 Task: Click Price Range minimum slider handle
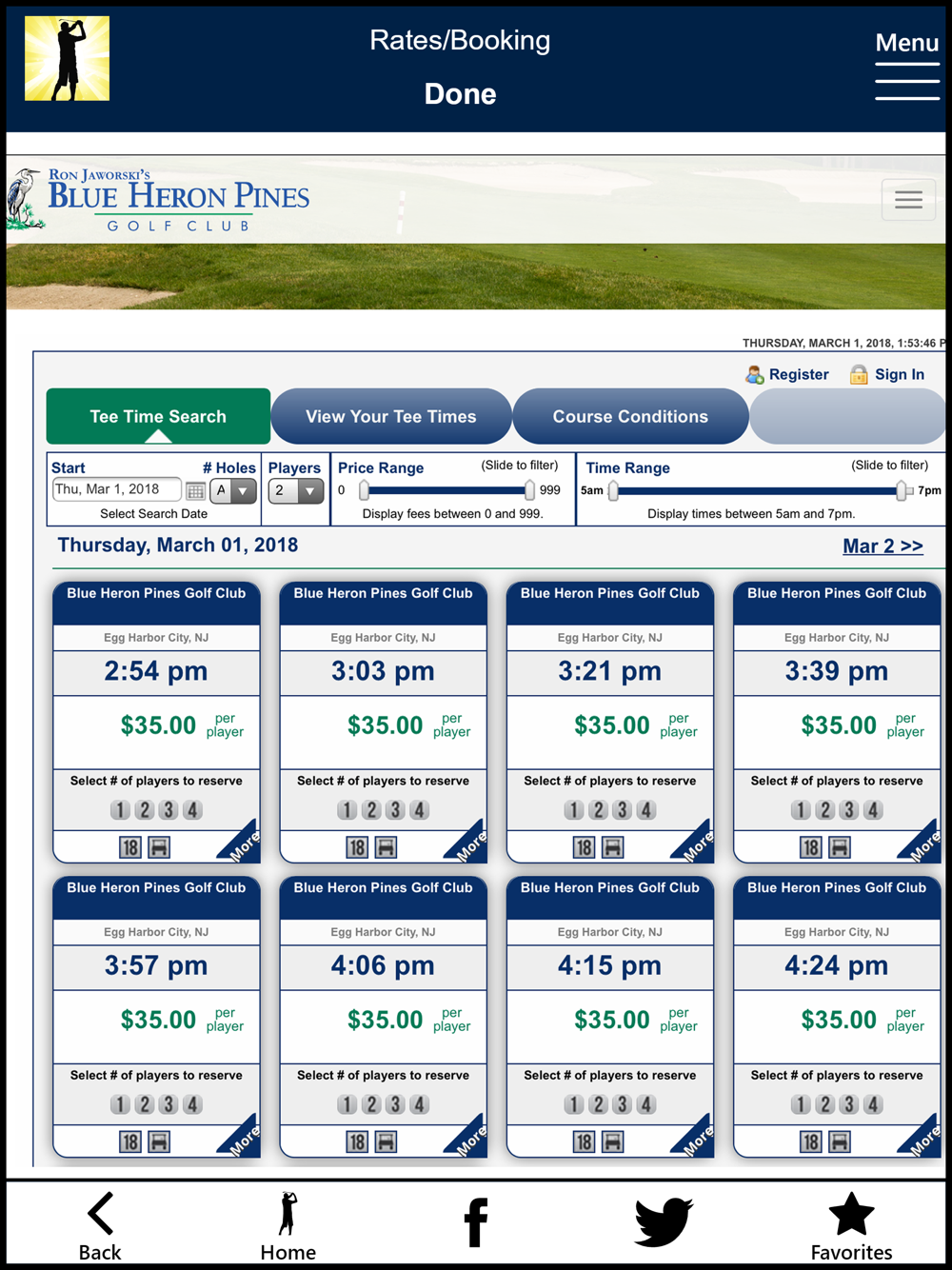pos(364,490)
